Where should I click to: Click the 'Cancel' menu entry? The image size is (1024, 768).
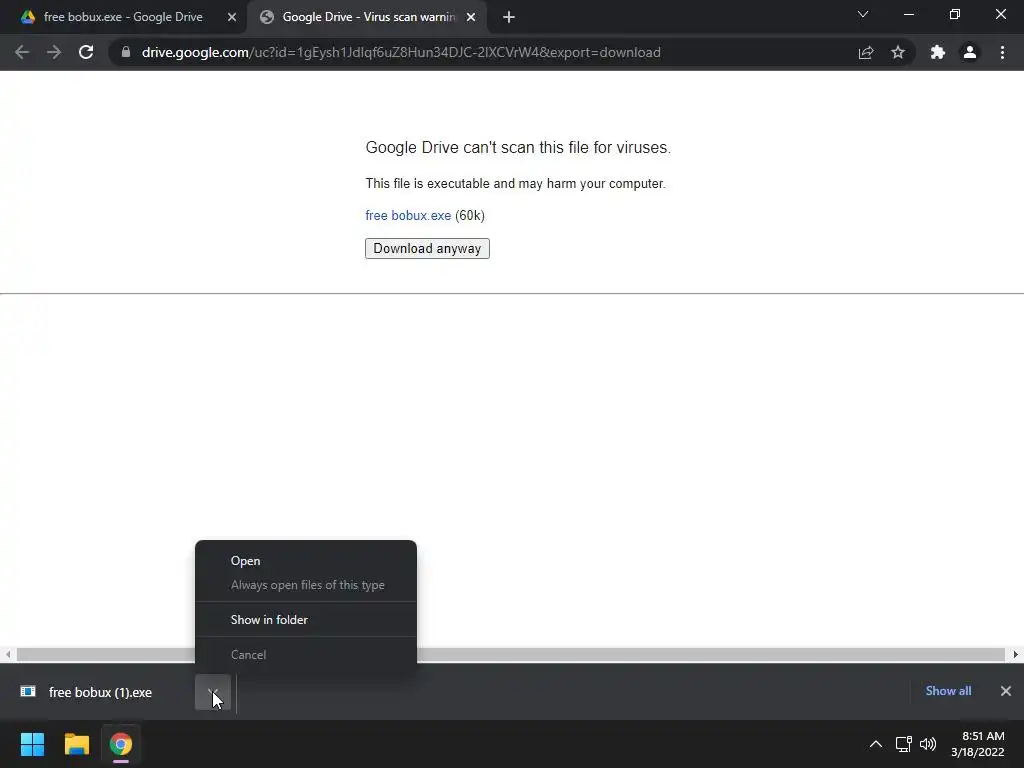point(306,654)
